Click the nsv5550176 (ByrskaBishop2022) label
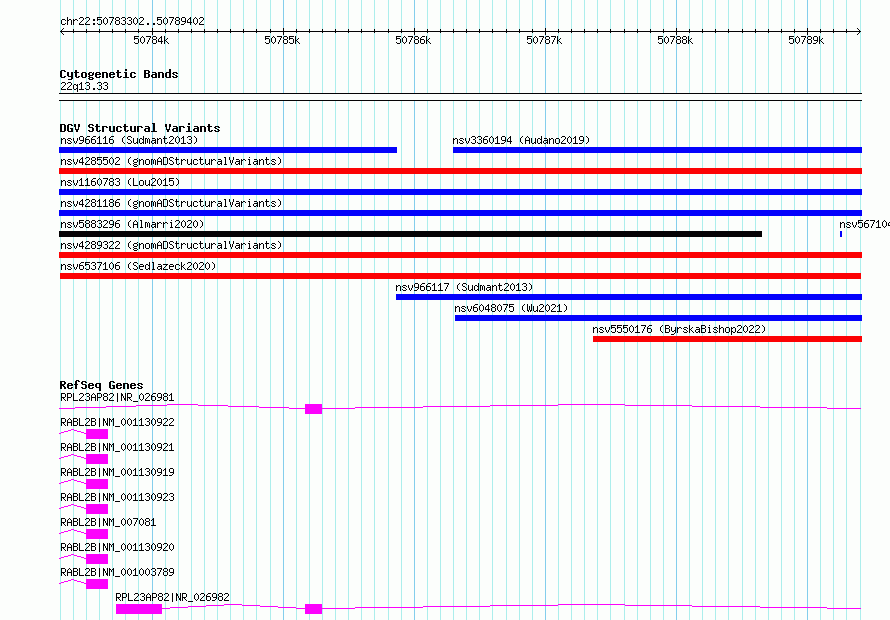Image resolution: width=890 pixels, height=620 pixels. (x=679, y=329)
